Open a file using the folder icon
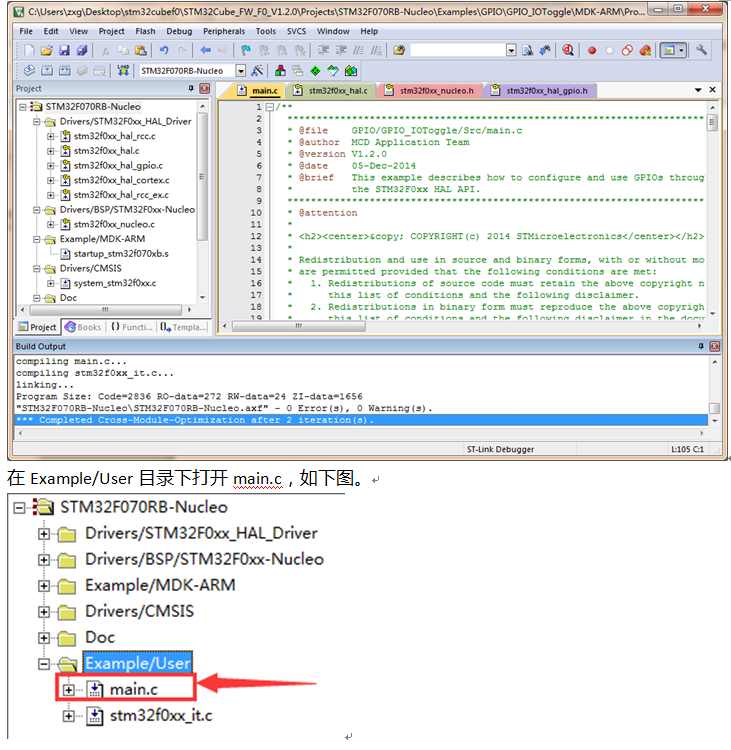 (46, 50)
